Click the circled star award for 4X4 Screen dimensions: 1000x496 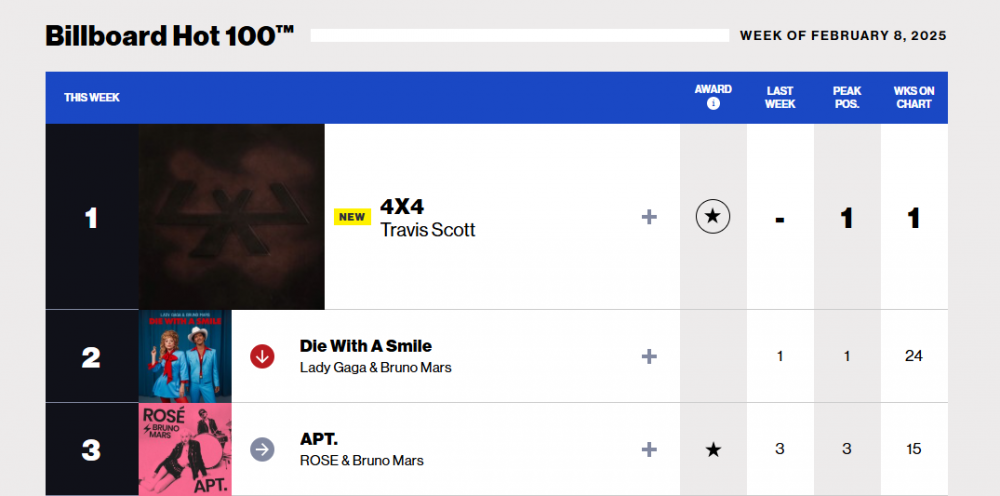coord(713,217)
